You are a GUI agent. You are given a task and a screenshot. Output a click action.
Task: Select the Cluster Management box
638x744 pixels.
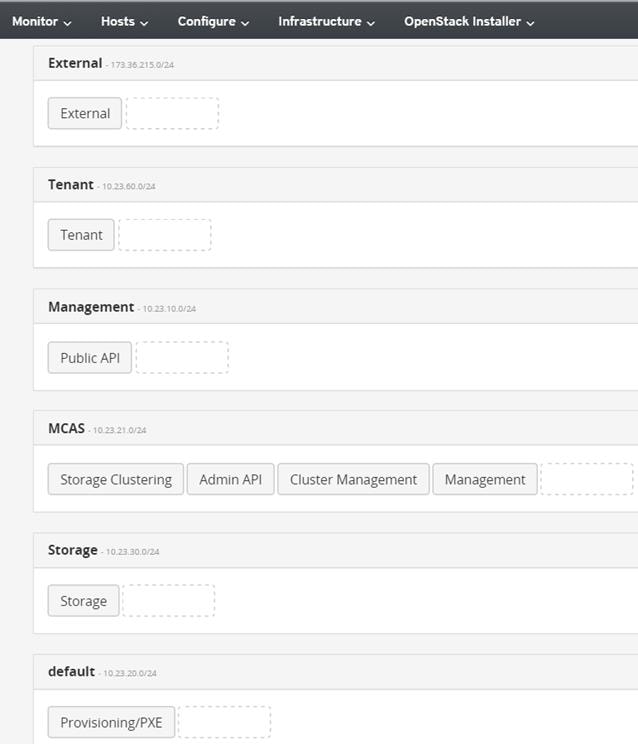(x=353, y=479)
